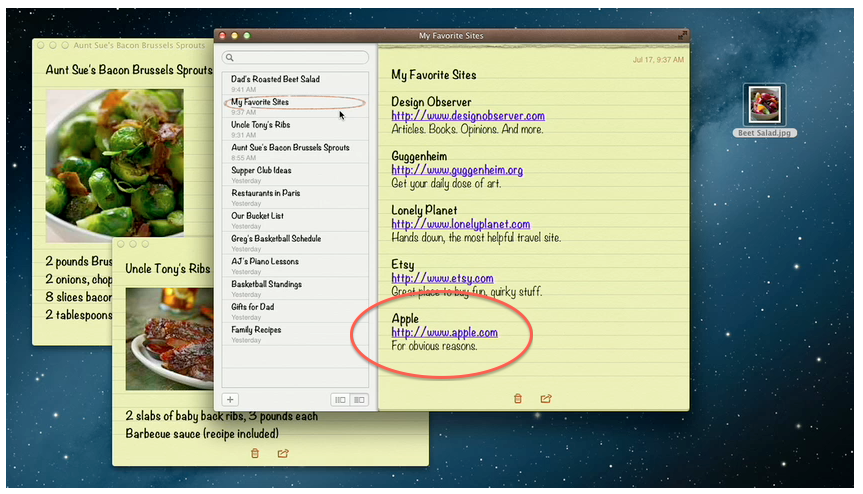Add a new note with the plus button

(230, 399)
